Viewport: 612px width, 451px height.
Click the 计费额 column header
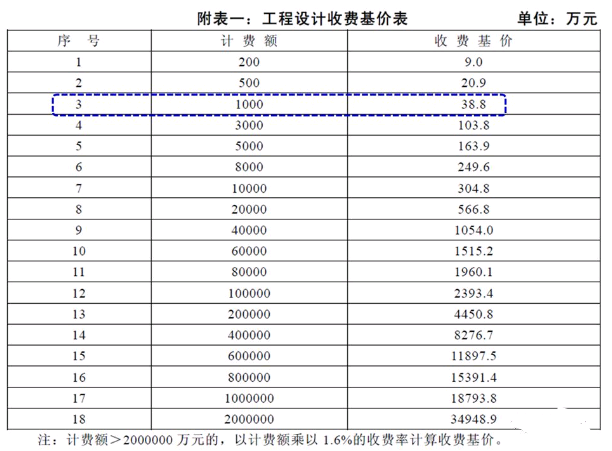point(249,41)
